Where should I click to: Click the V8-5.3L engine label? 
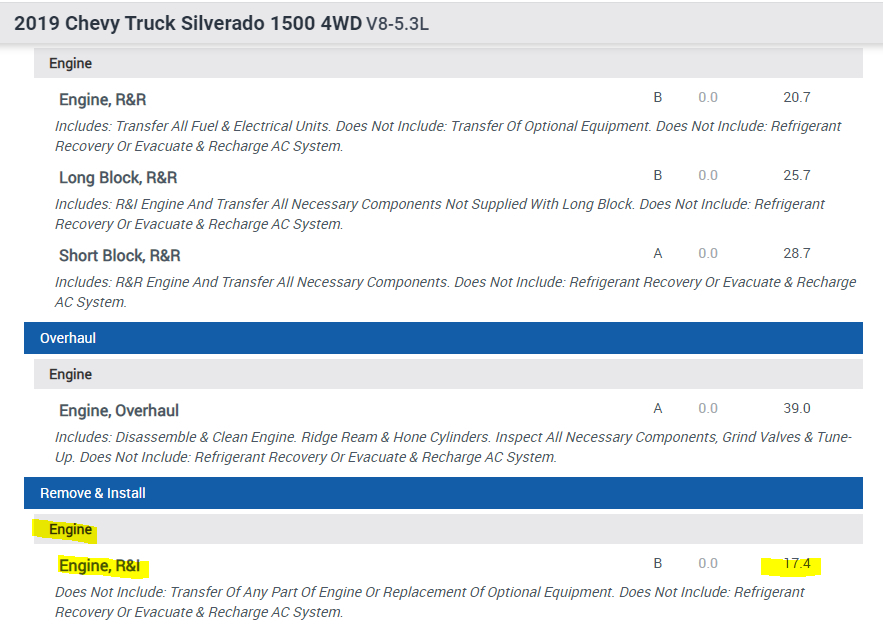397,24
